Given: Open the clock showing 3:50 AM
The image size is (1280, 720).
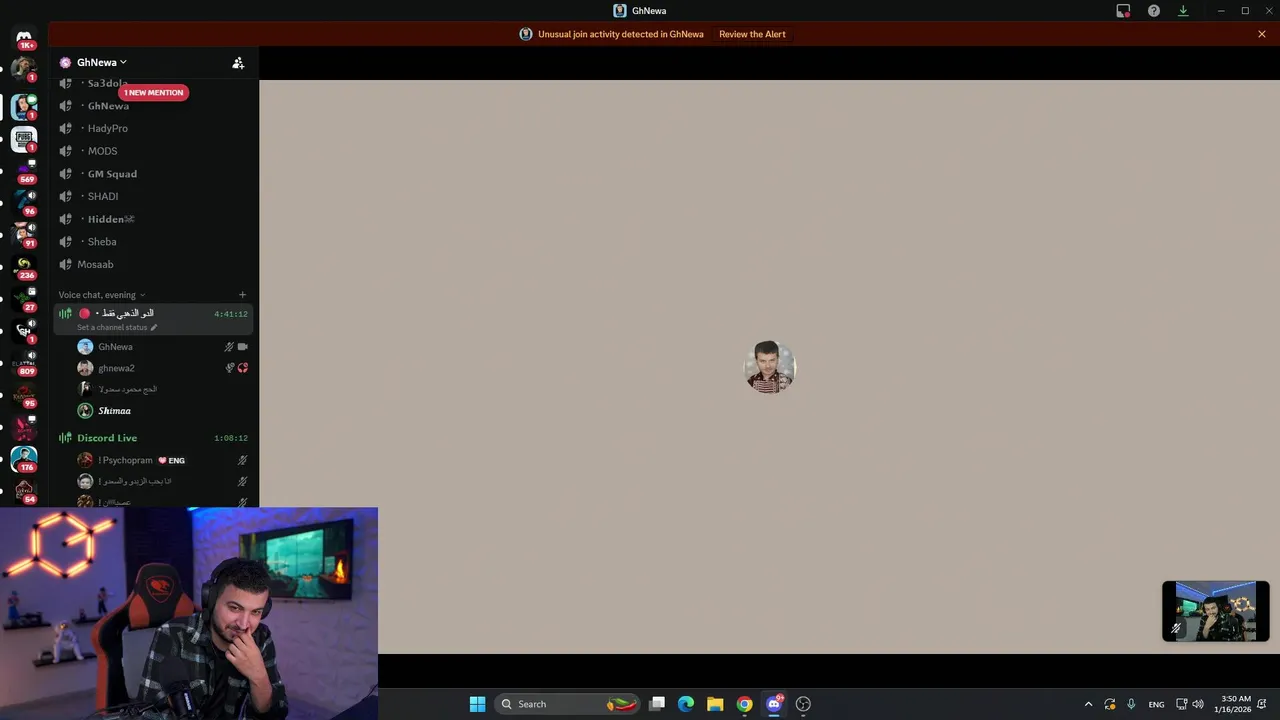Looking at the screenshot, I should pyautogui.click(x=1232, y=704).
